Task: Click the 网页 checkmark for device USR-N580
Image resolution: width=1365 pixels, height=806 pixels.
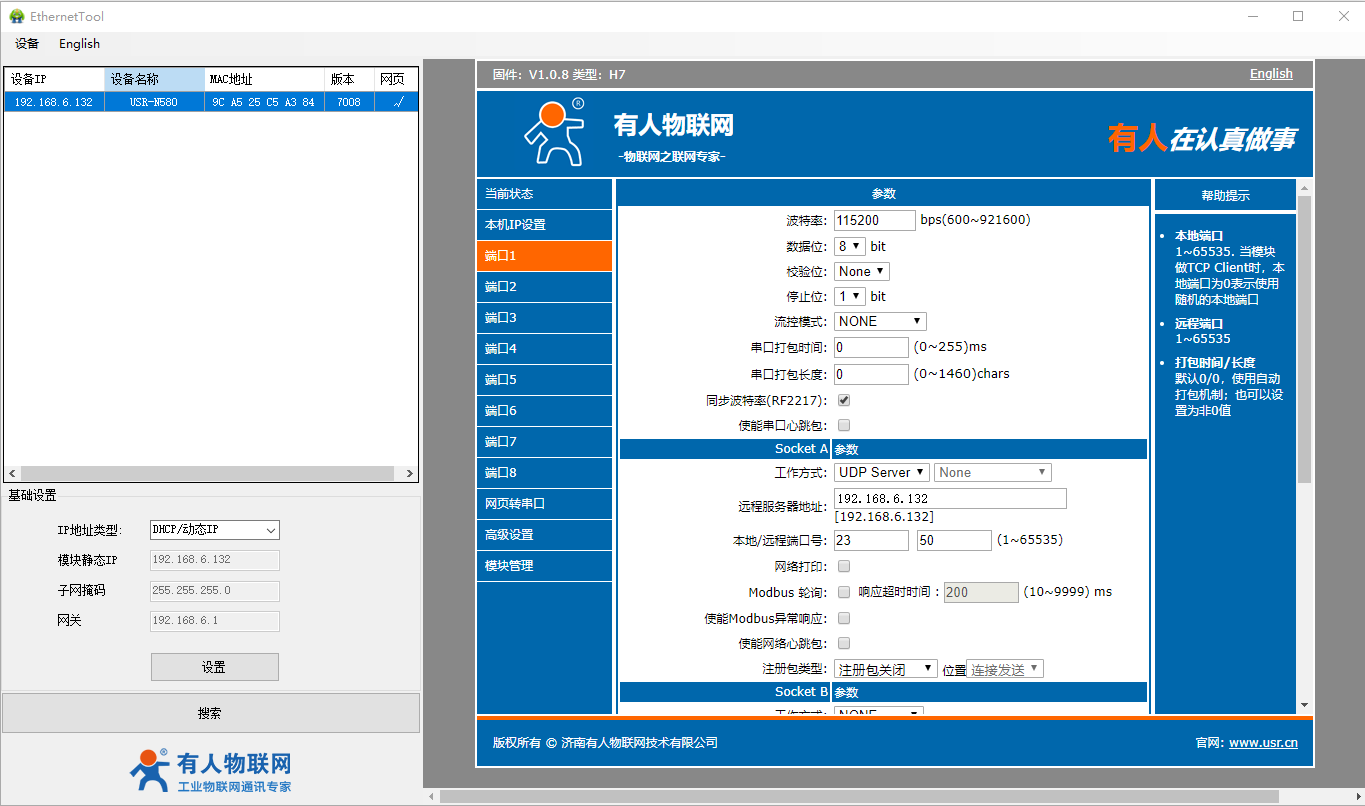Action: point(397,102)
